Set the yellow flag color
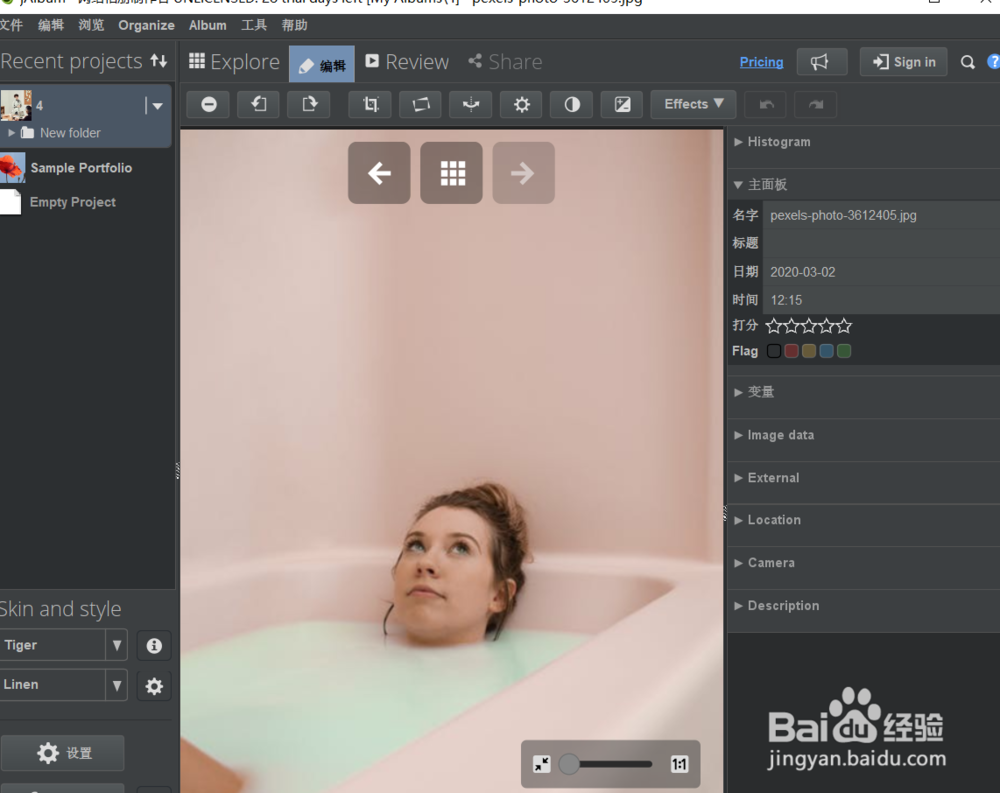 (809, 351)
